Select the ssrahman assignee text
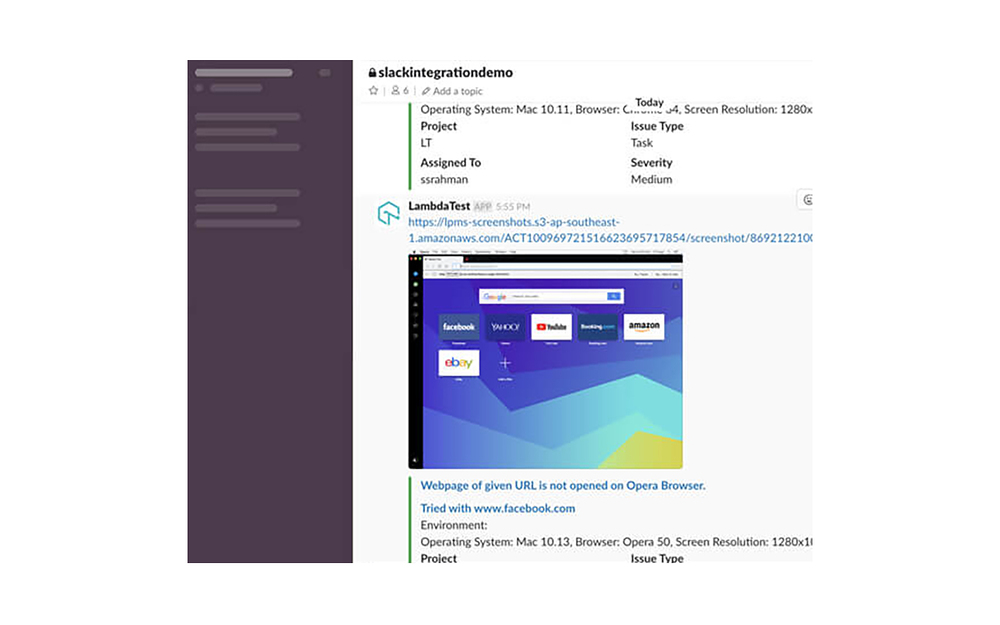Image resolution: width=1000 pixels, height=625 pixels. click(x=444, y=179)
